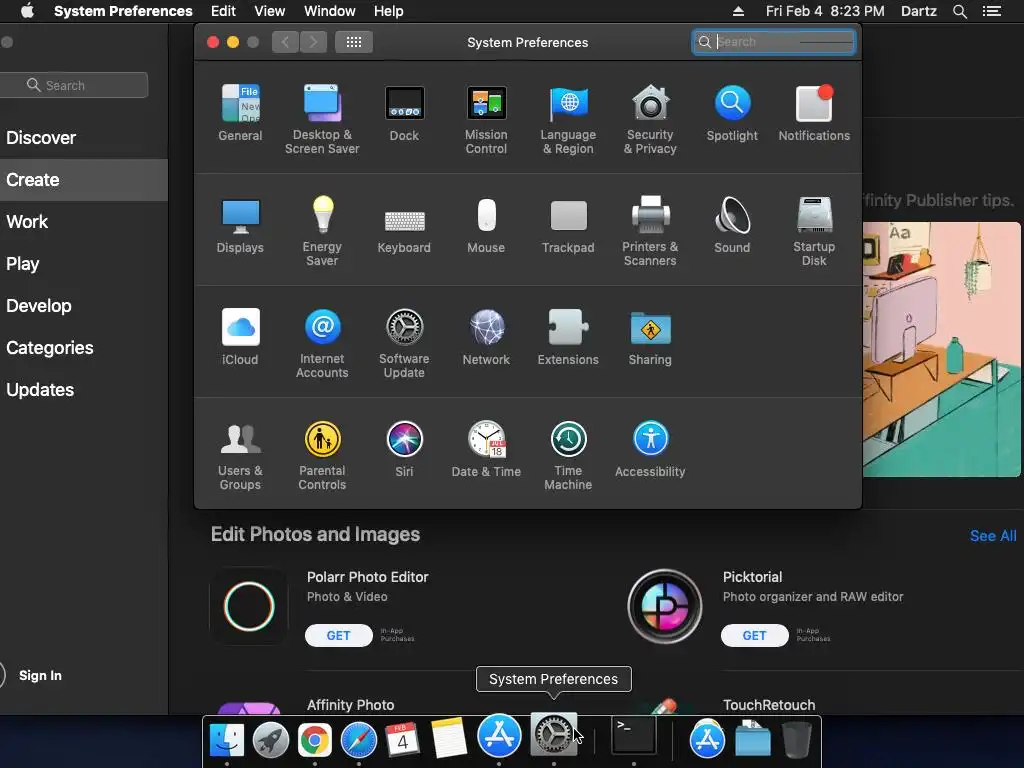Open the Extensions preference pane

(x=568, y=336)
